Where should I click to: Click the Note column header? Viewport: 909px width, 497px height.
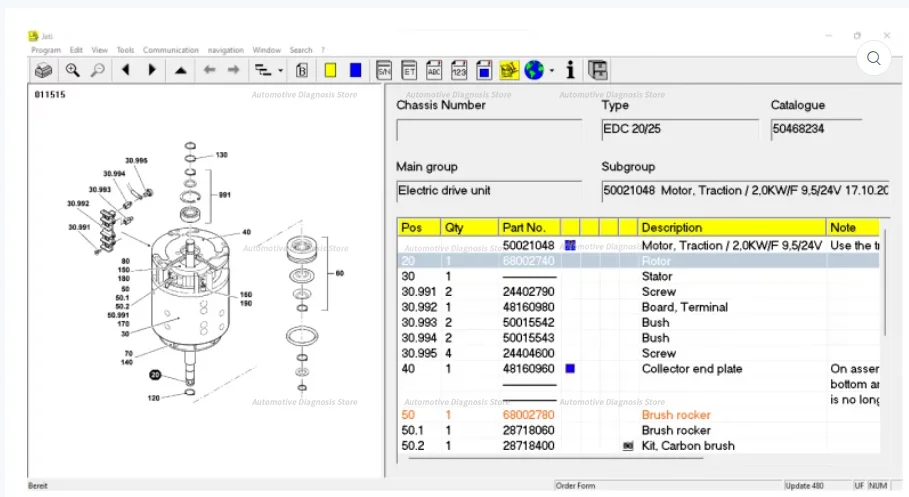(853, 227)
